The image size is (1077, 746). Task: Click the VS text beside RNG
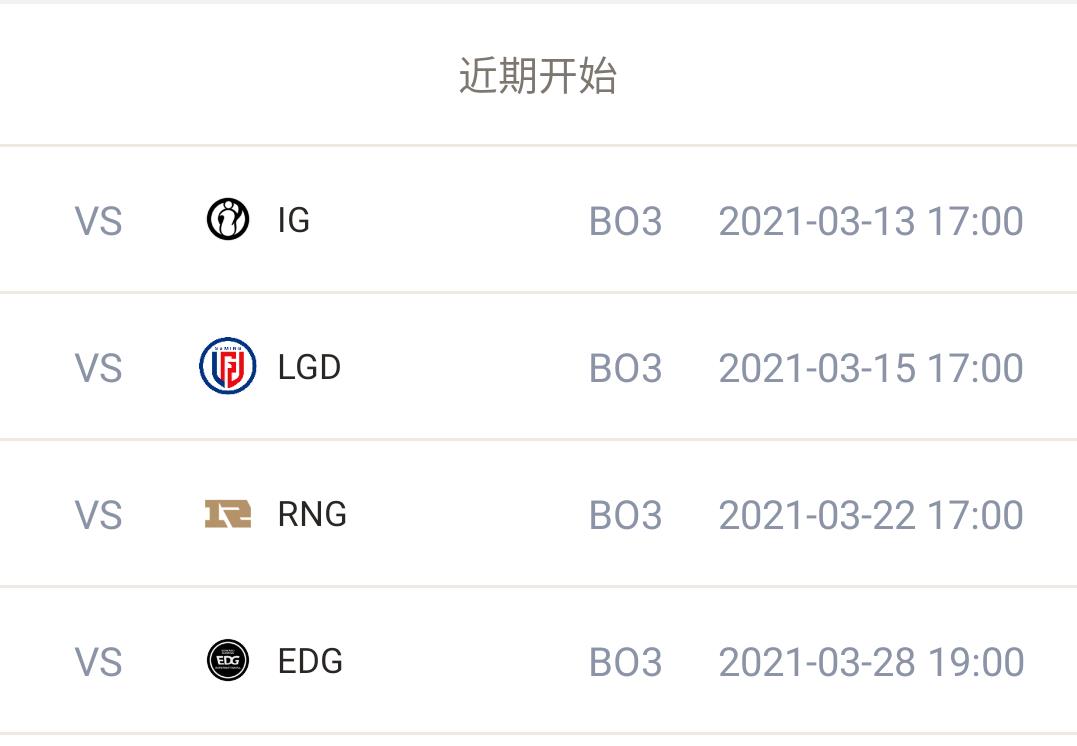click(98, 515)
